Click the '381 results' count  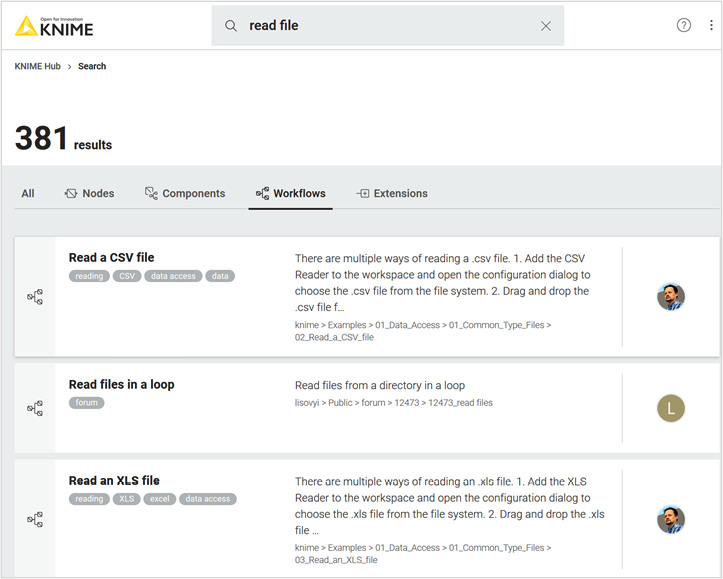pyautogui.click(x=63, y=139)
